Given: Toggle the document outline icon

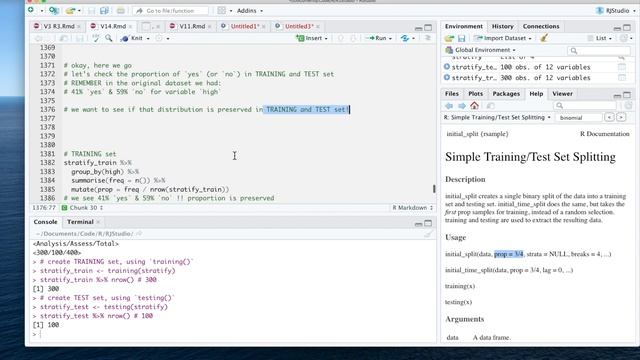Looking at the screenshot, I should coord(427,38).
